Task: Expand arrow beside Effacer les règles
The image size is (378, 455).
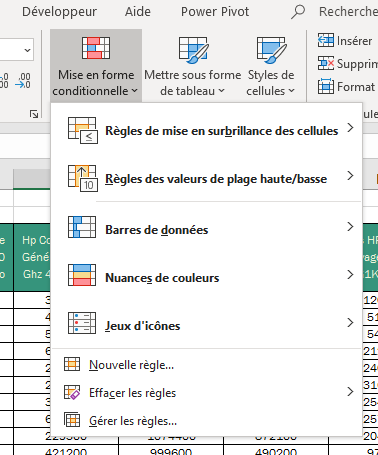Action: pos(350,392)
